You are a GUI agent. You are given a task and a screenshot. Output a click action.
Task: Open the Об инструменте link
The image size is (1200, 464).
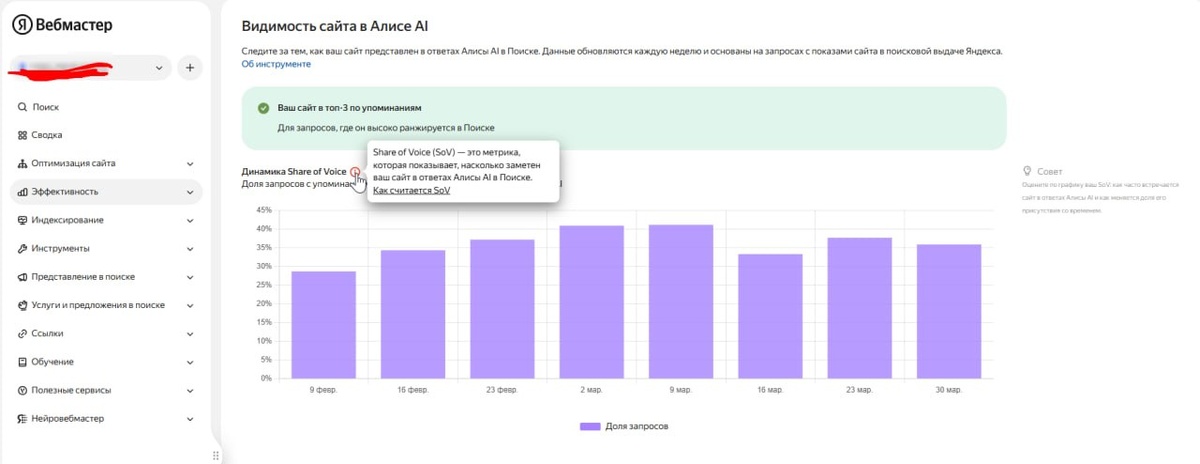point(276,64)
